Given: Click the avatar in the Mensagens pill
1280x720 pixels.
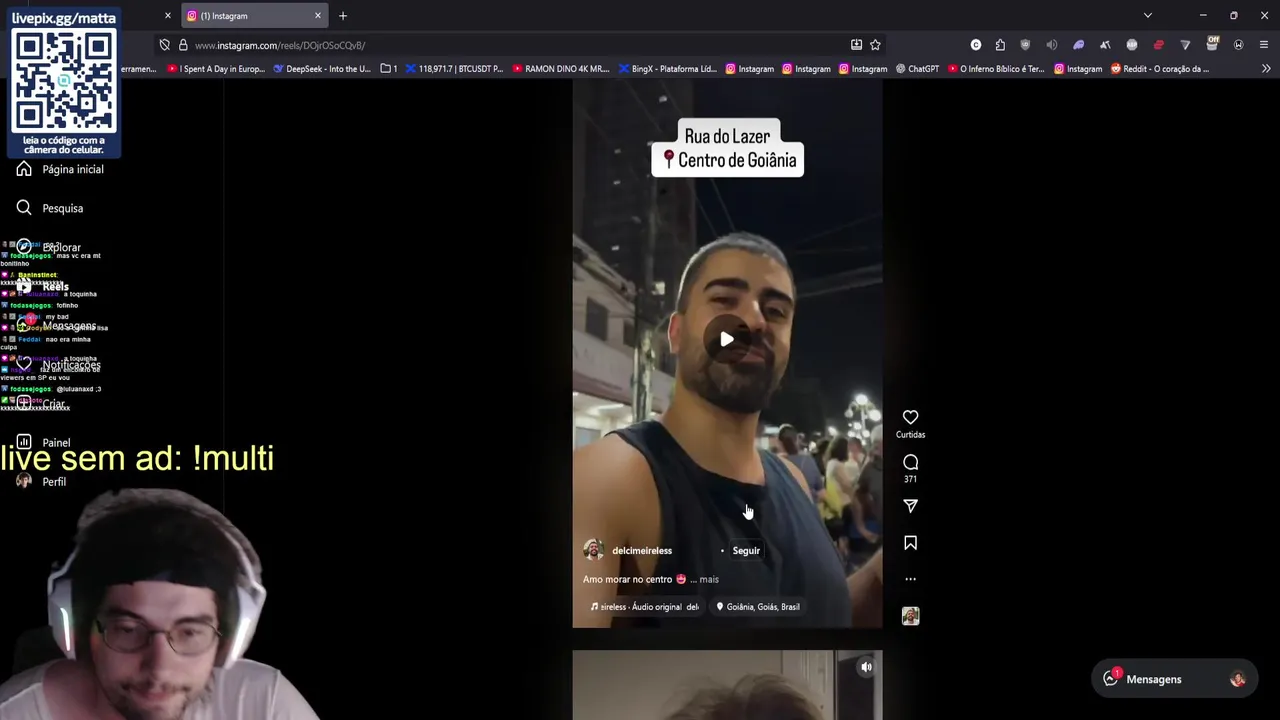Looking at the screenshot, I should pyautogui.click(x=1237, y=679).
